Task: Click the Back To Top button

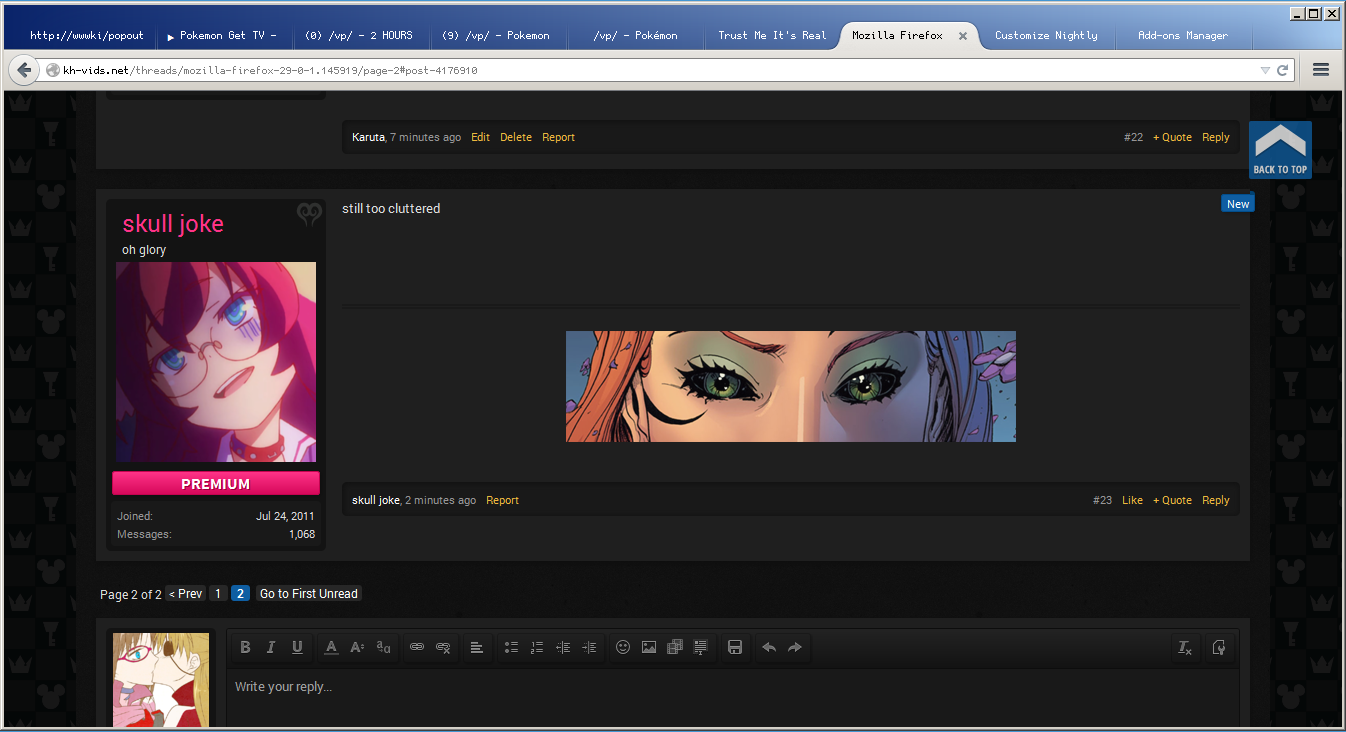Action: (1280, 150)
